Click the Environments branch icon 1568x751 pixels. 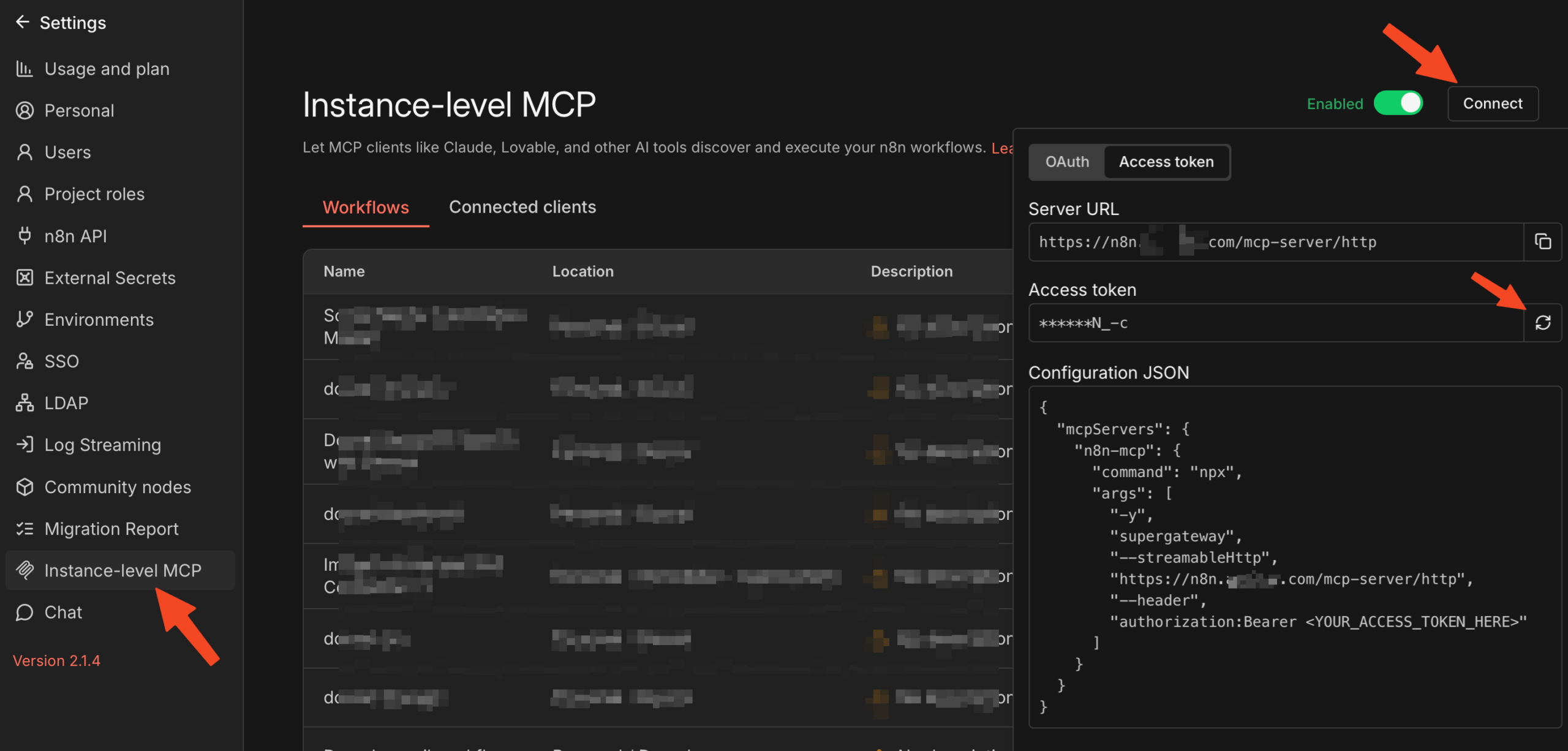24,319
